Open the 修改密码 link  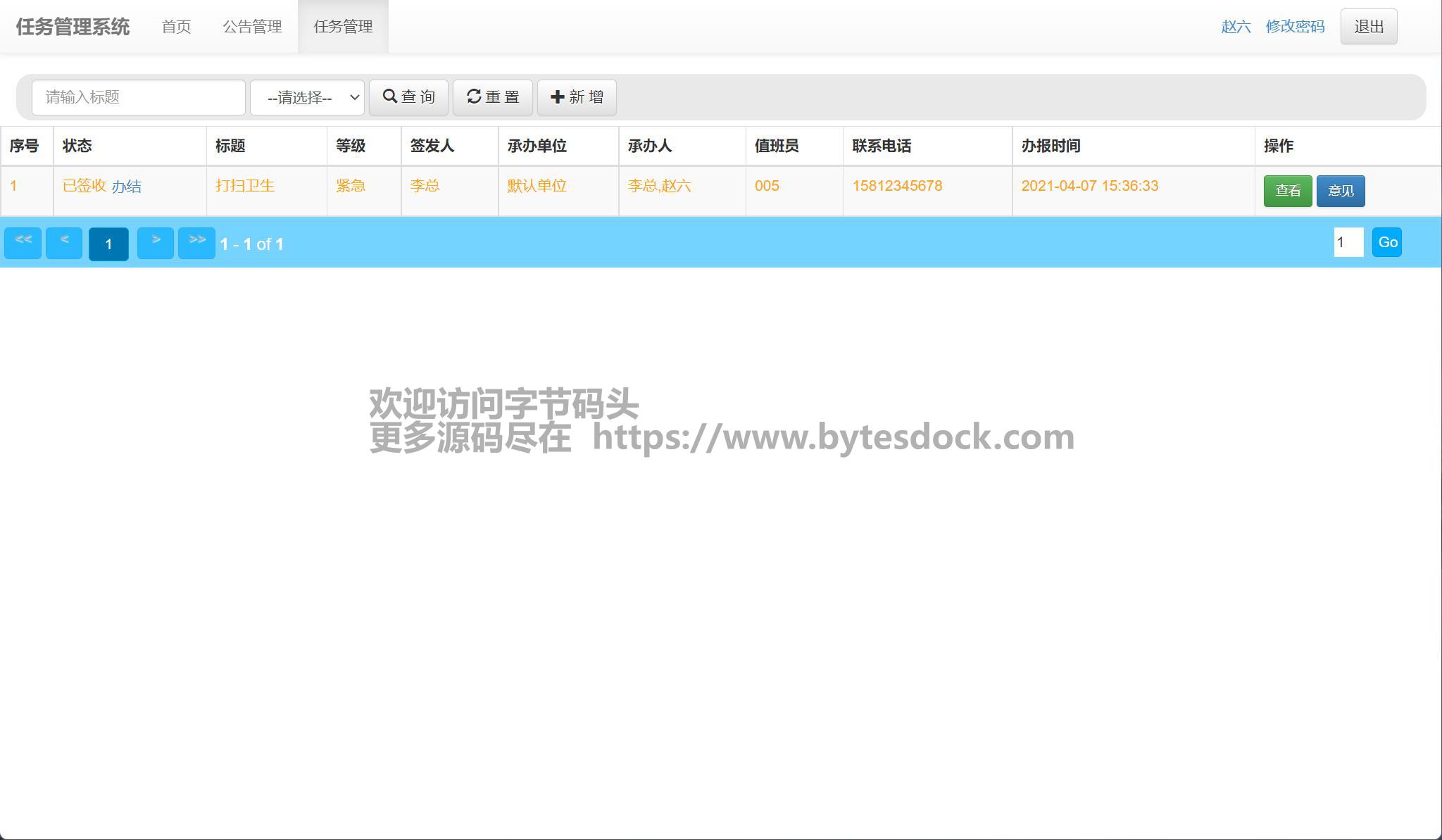pyautogui.click(x=1294, y=27)
